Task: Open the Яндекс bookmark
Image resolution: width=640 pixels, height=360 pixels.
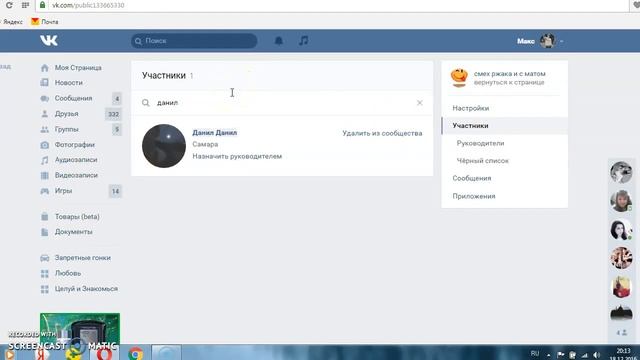Action: tap(12, 22)
